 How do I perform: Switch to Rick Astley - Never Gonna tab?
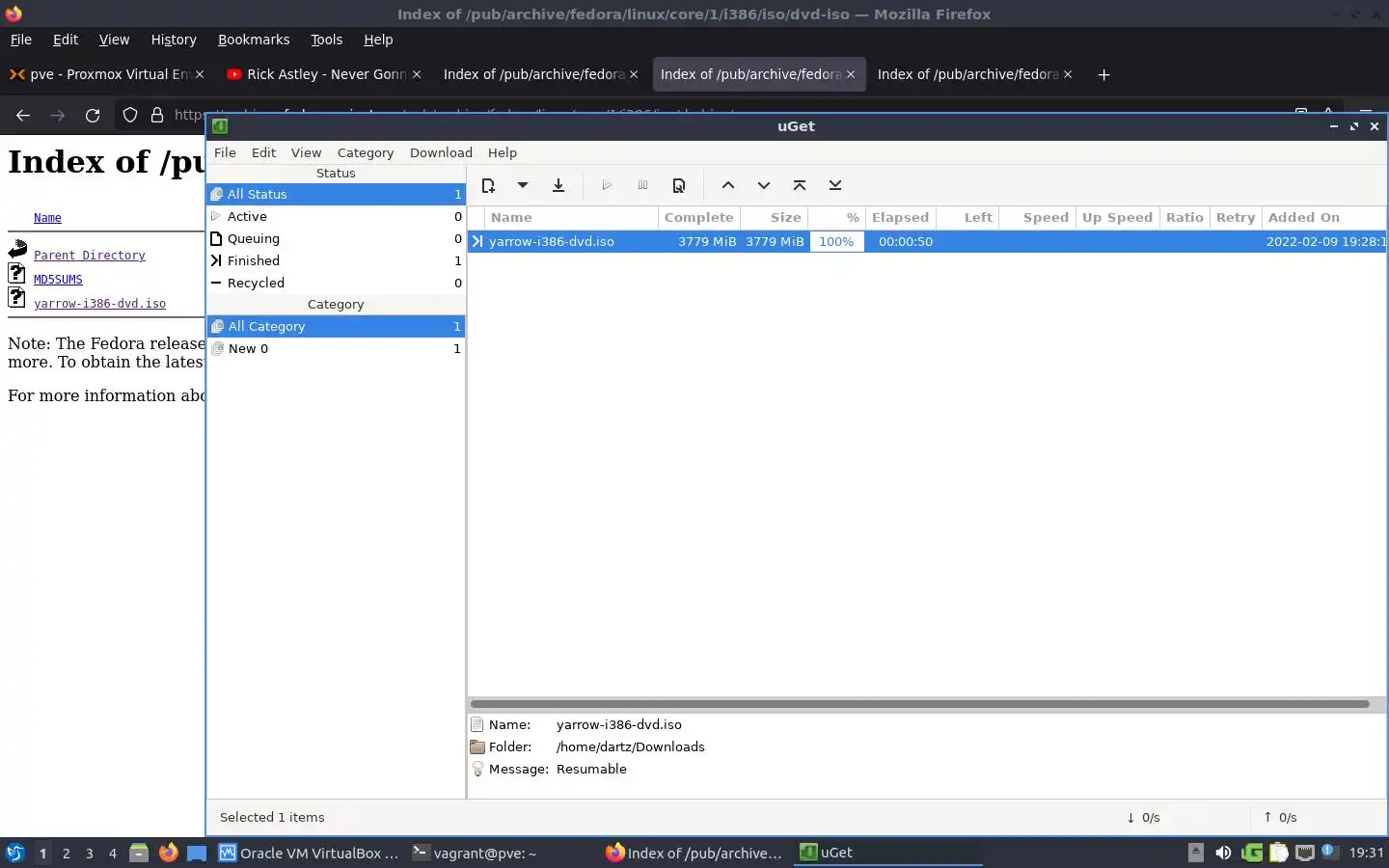pos(322,74)
